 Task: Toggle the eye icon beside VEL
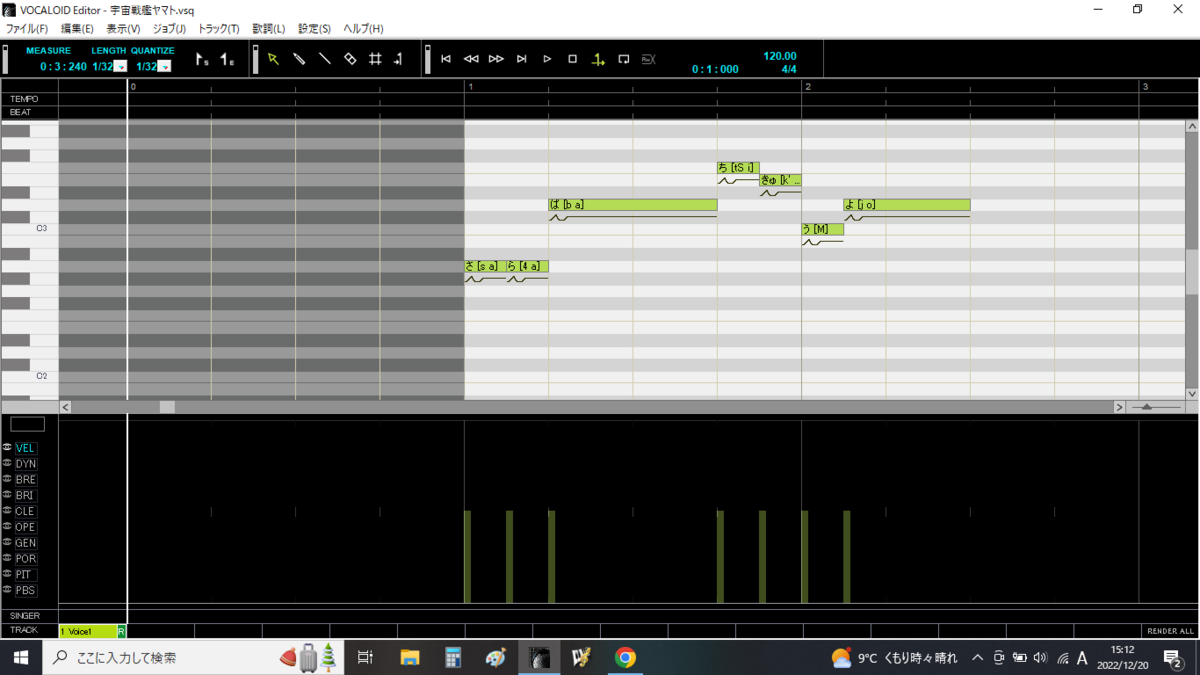pos(7,448)
